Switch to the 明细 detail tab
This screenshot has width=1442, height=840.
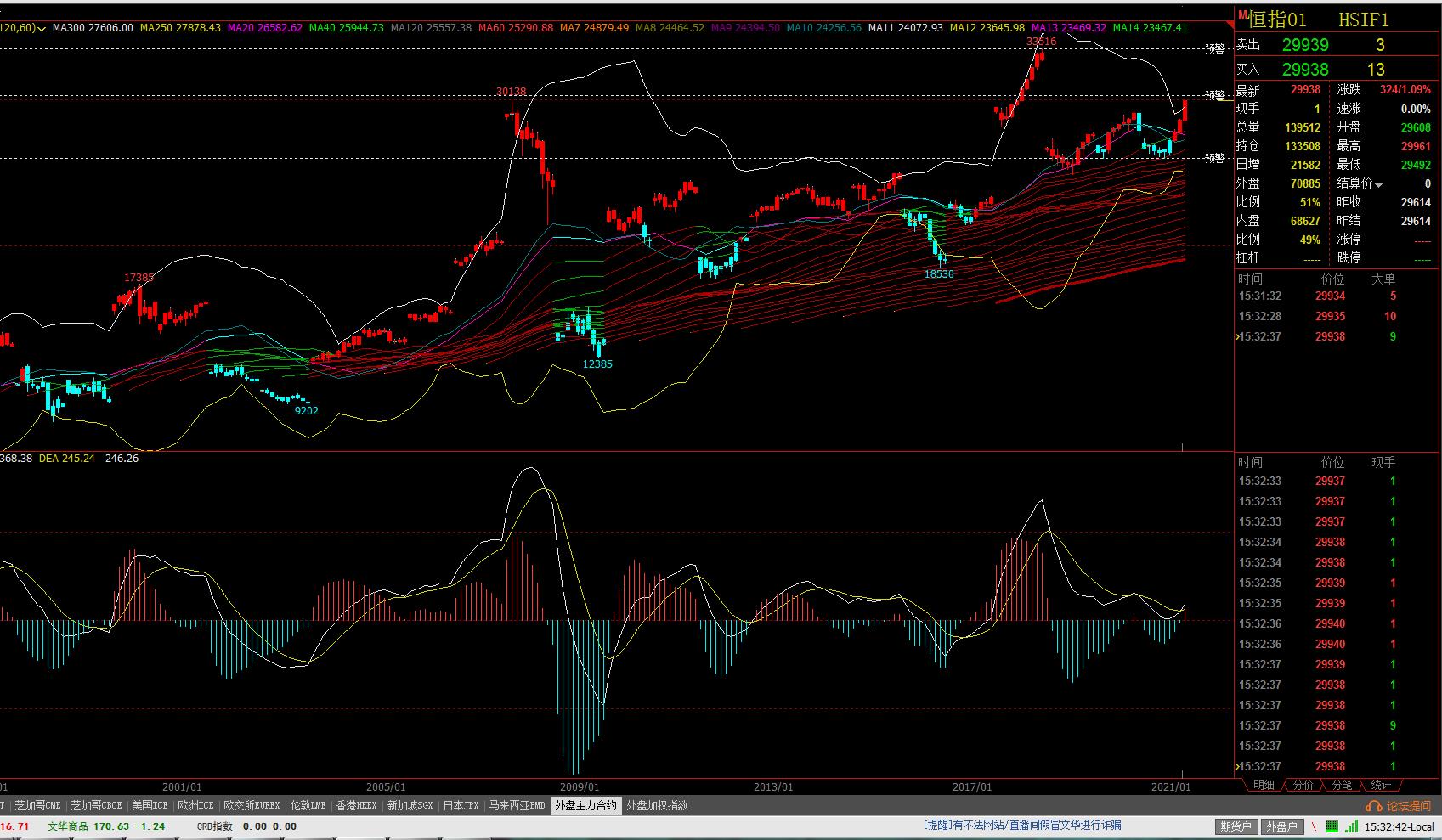1264,786
